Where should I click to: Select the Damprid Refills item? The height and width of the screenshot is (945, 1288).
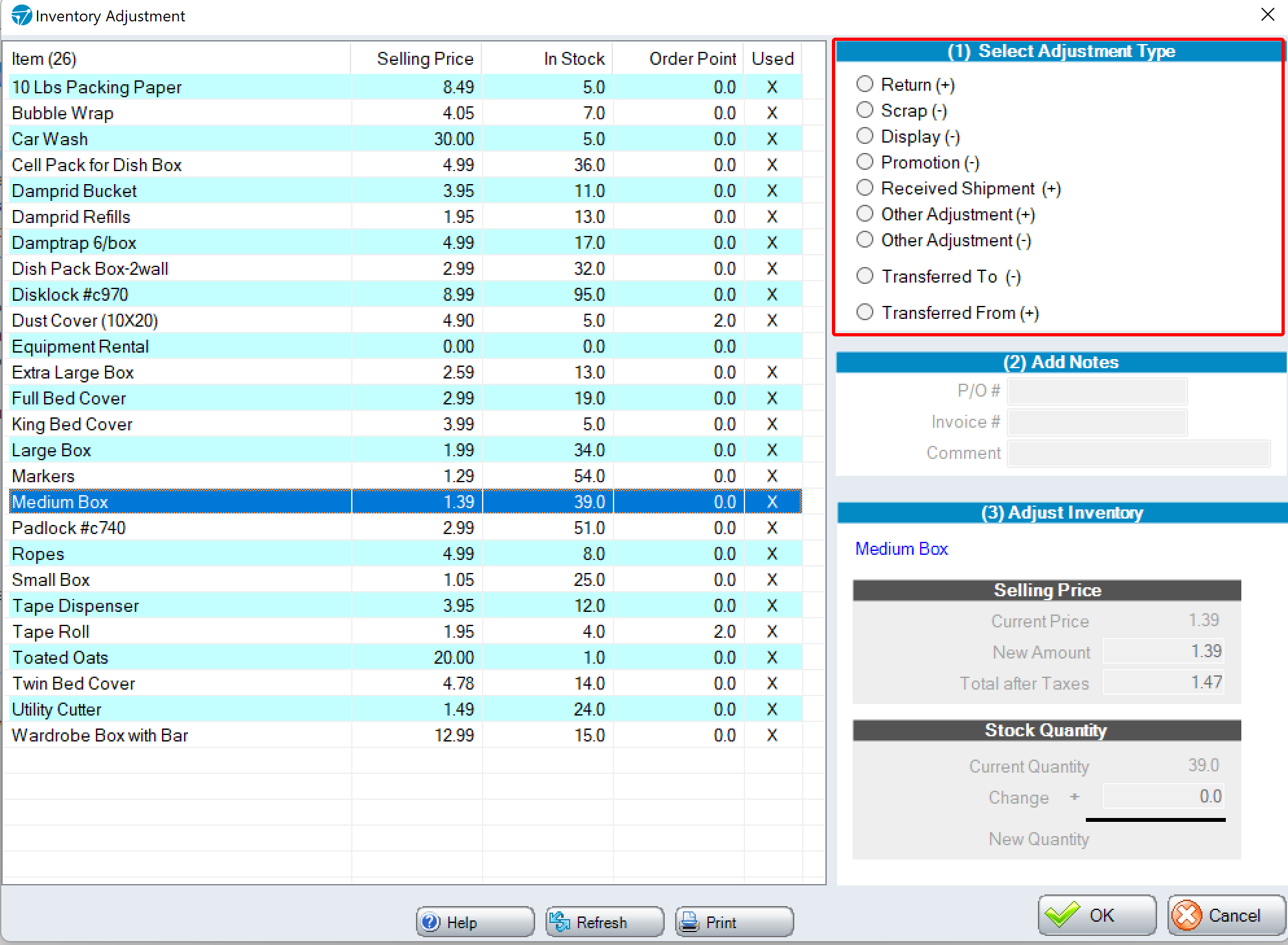tap(406, 216)
